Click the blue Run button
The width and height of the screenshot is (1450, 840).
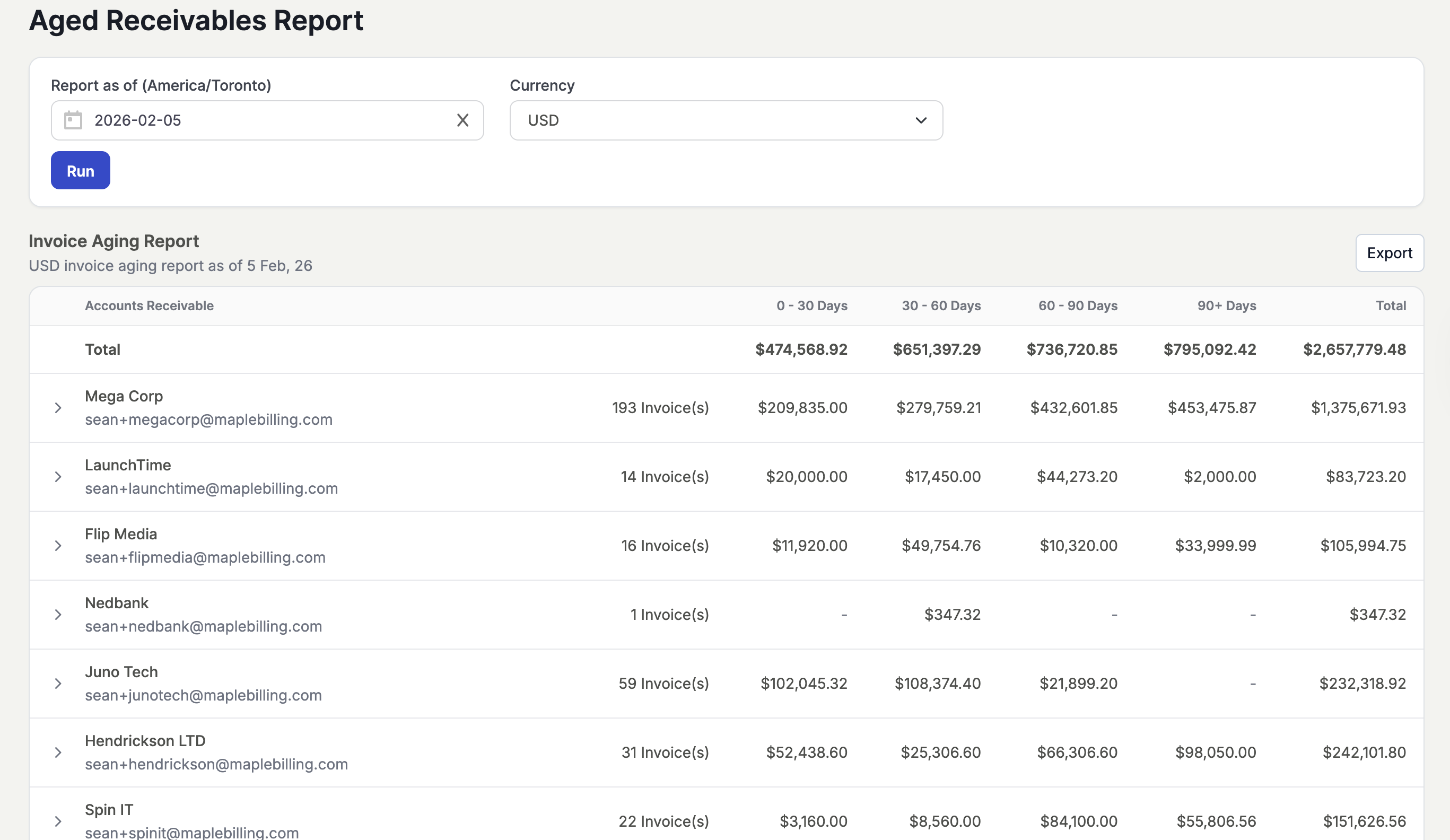click(x=80, y=171)
